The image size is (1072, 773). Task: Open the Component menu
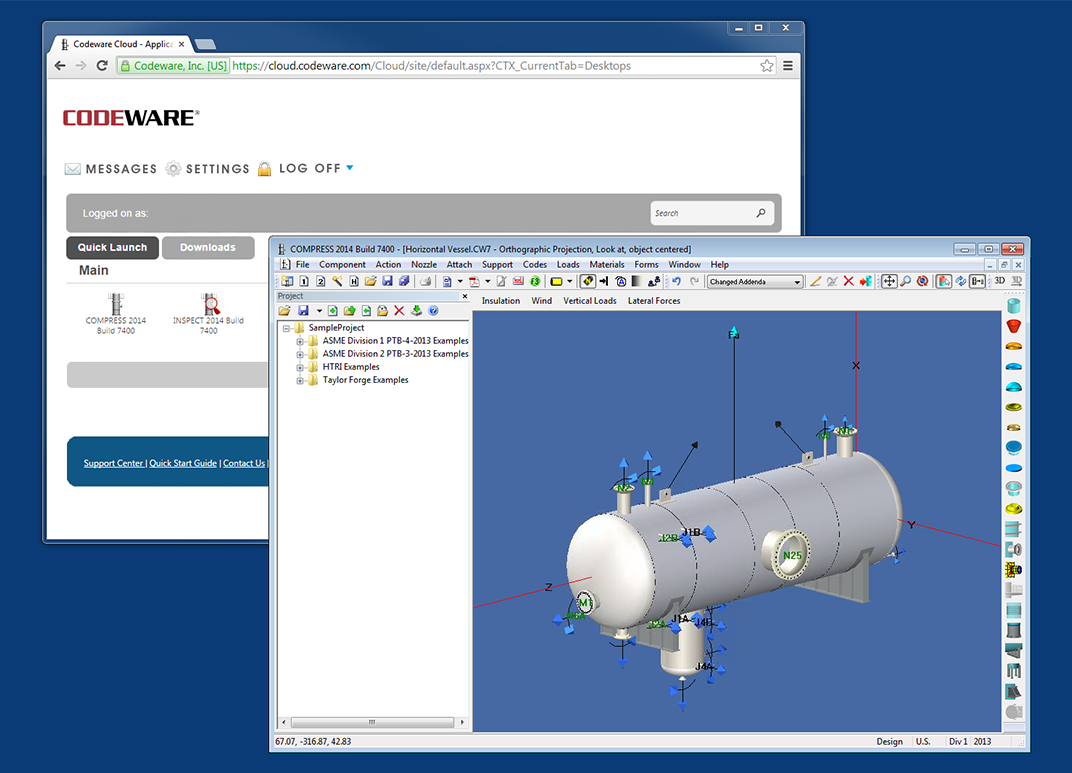(x=342, y=265)
